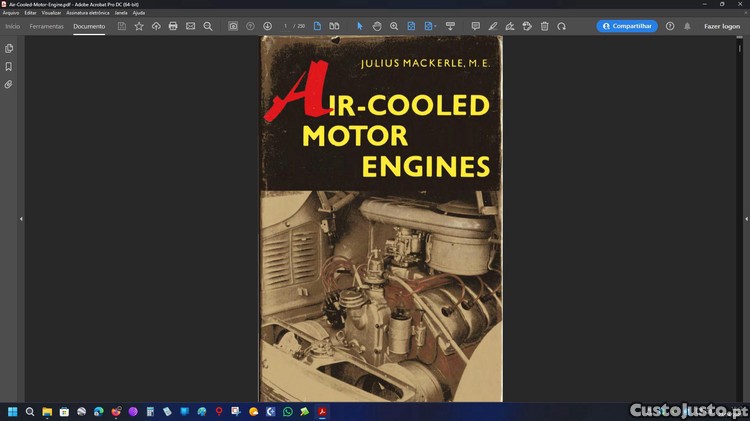Switch to two-page view mode
Viewport: 750px width, 421px height.
[x=334, y=26]
